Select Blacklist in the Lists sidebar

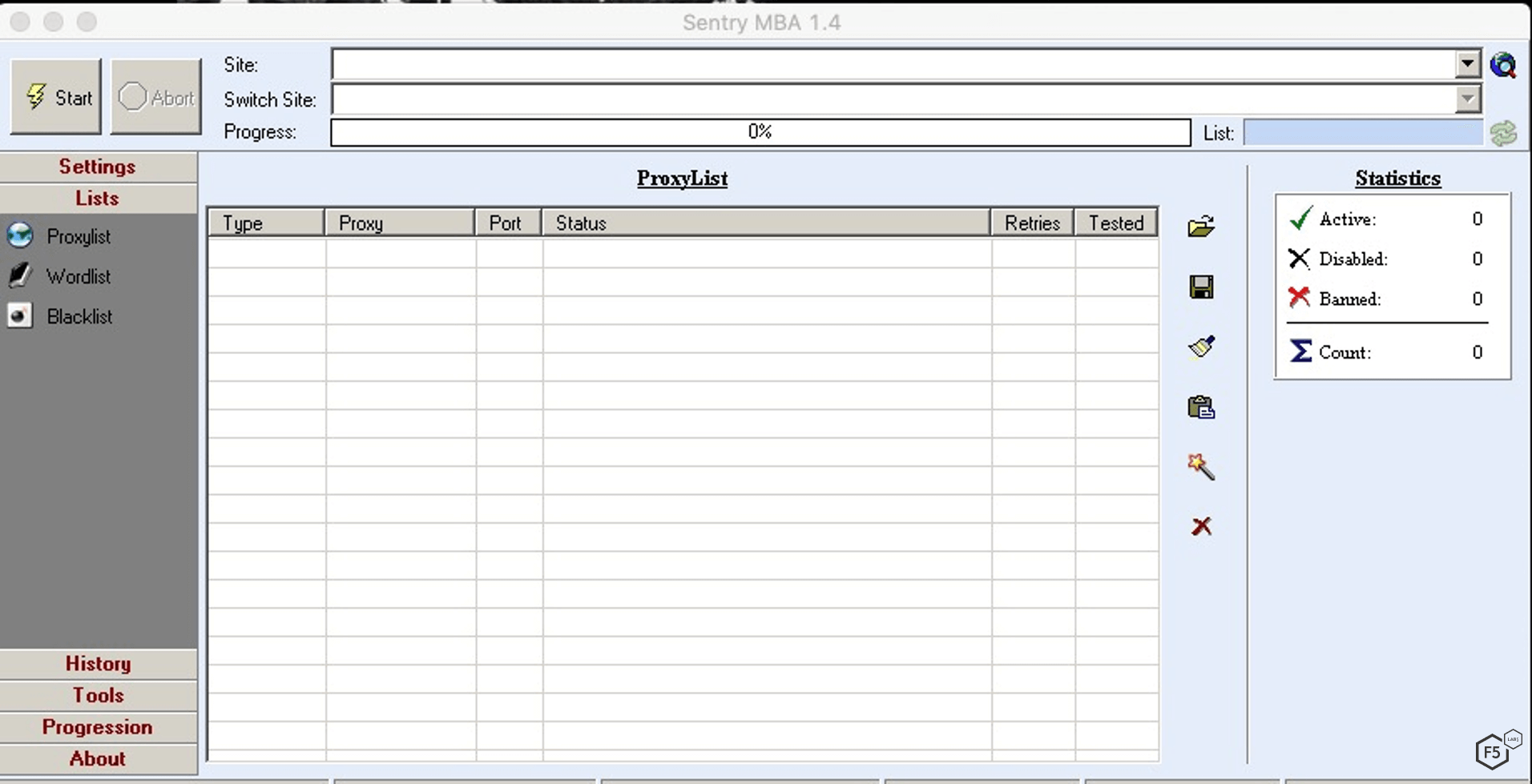point(79,317)
